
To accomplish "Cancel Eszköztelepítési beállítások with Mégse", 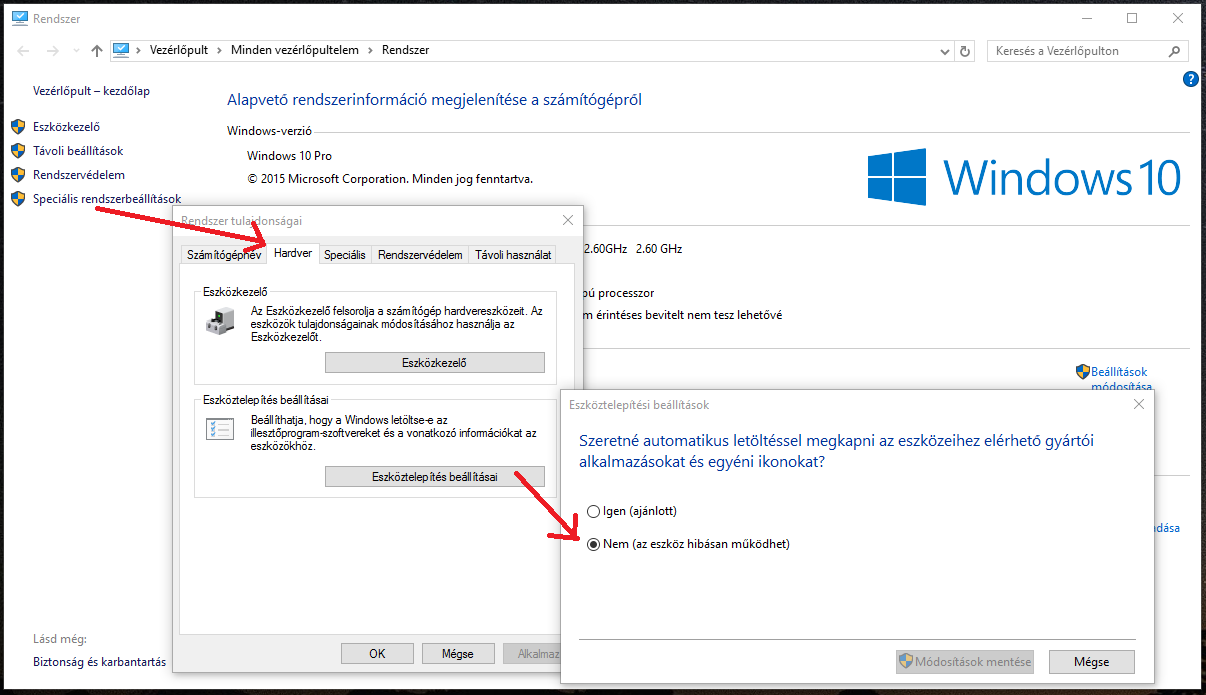I will click(1092, 662).
